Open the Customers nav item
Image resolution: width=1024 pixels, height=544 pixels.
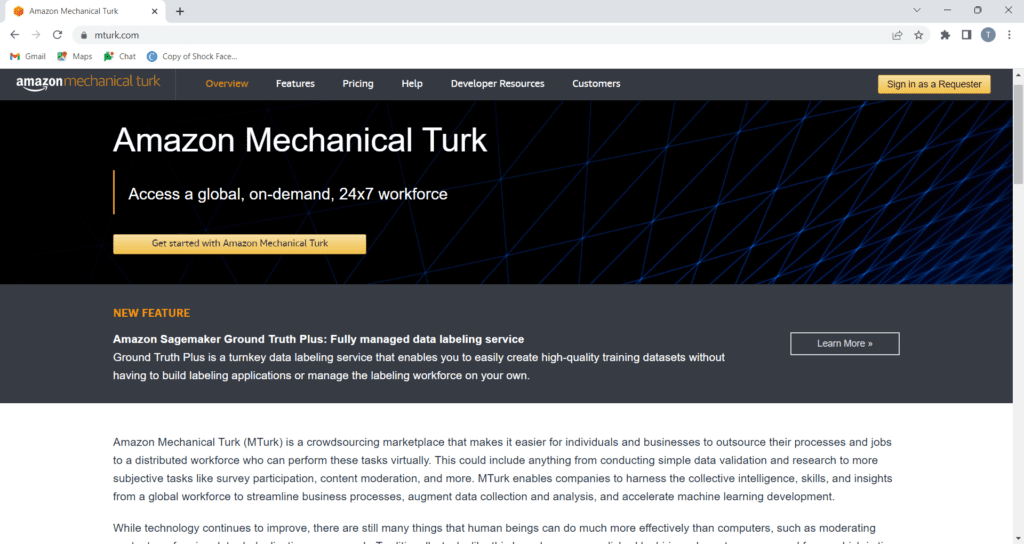(x=596, y=84)
